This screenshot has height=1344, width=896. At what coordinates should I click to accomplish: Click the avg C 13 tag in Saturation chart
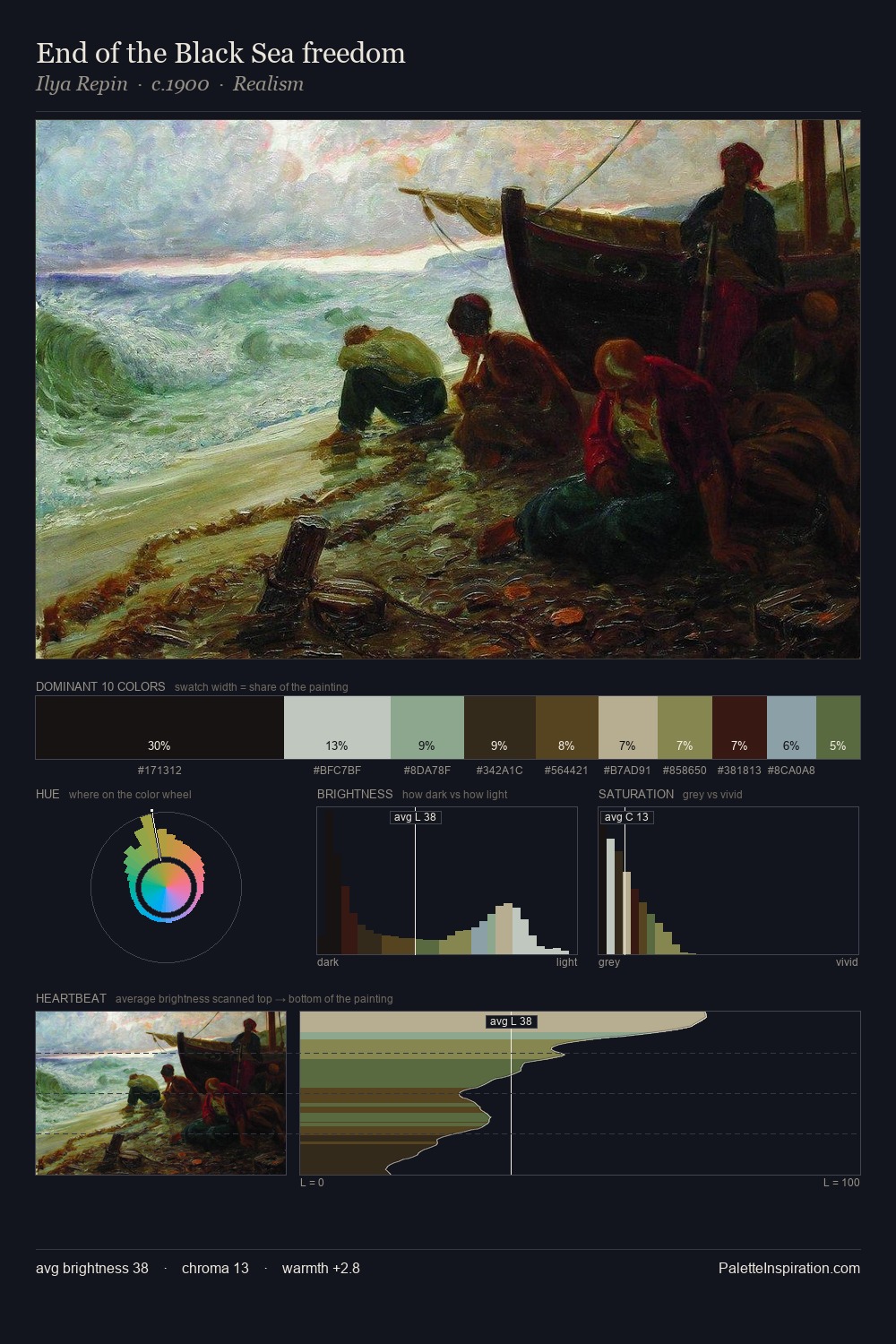[x=626, y=817]
